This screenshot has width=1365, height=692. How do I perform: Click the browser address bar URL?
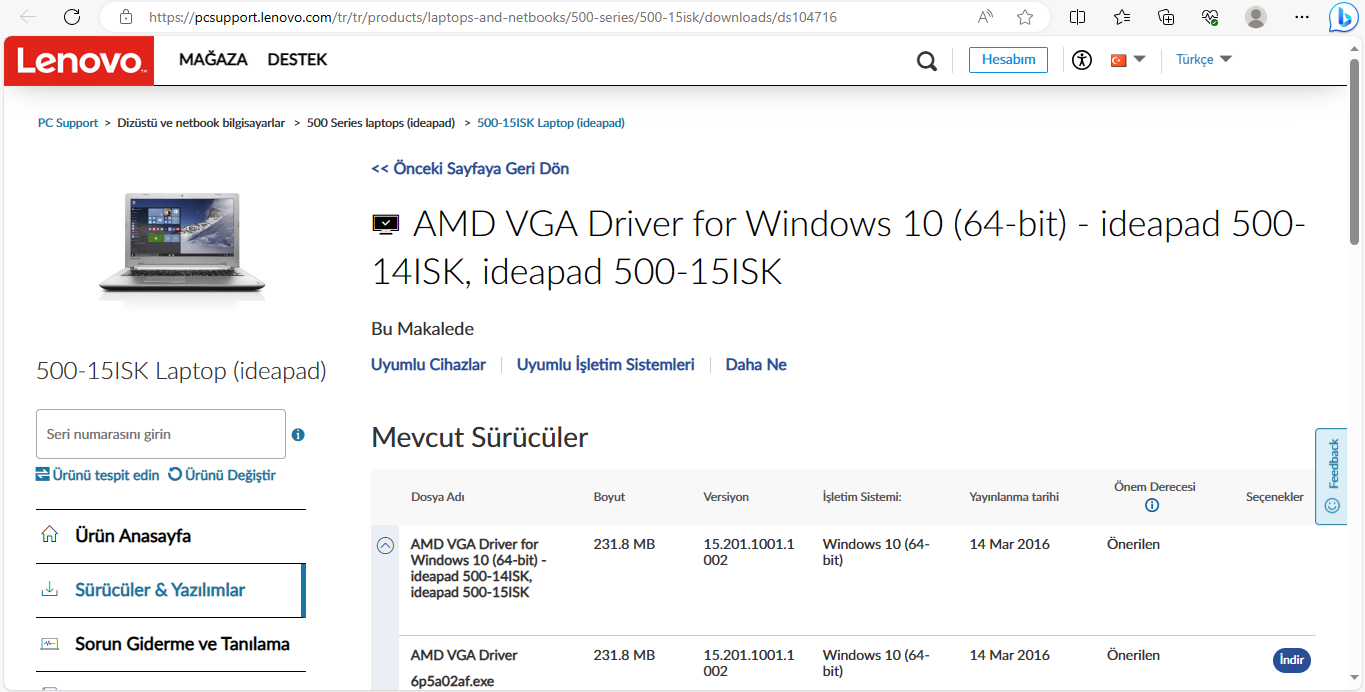coord(492,17)
